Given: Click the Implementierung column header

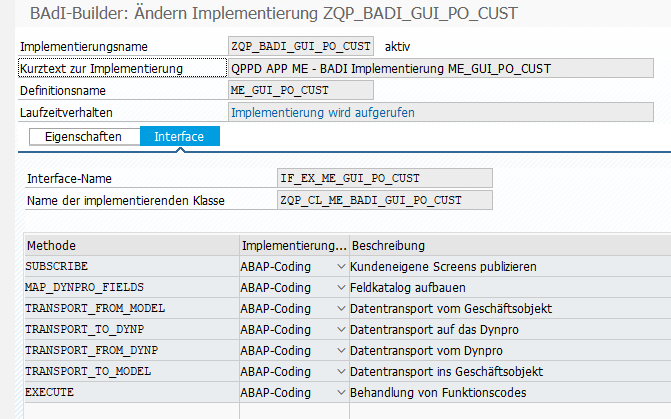Looking at the screenshot, I should [293, 246].
